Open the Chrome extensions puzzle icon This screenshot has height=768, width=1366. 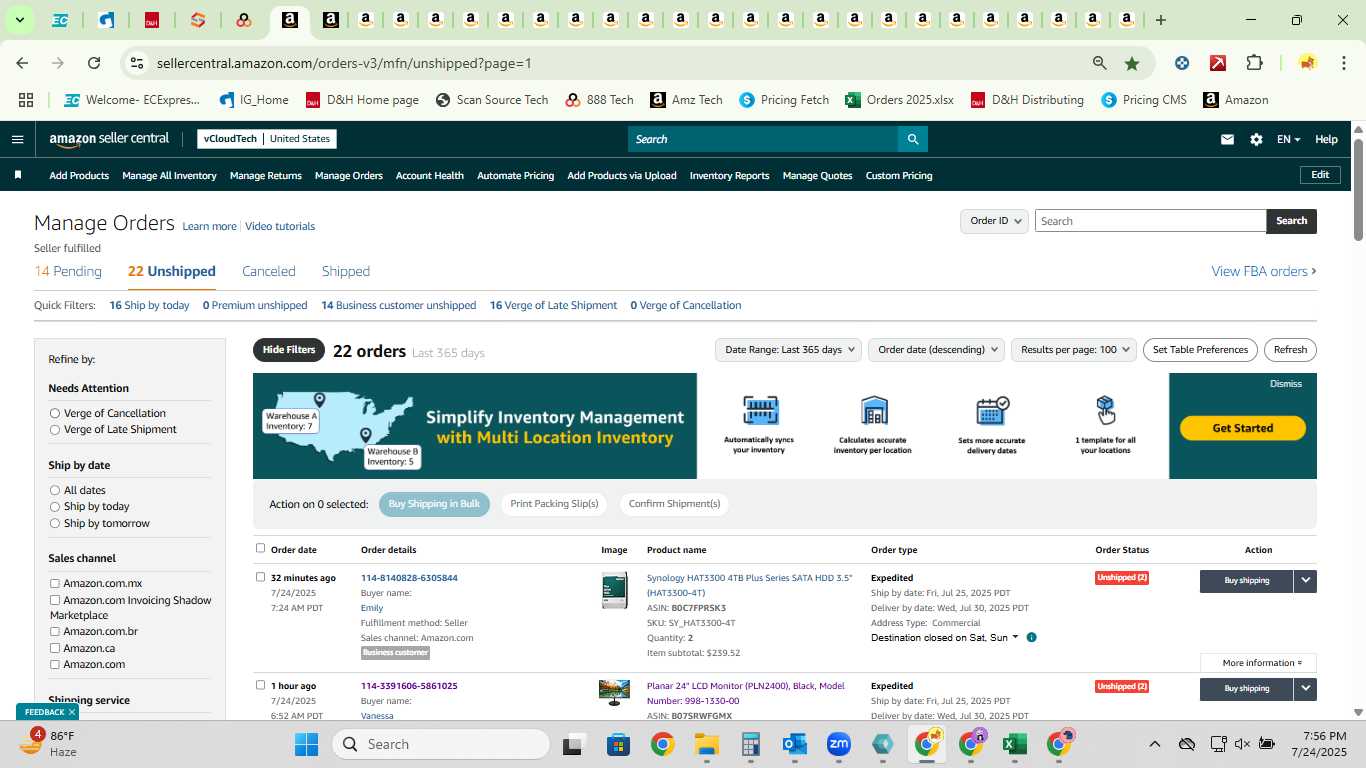[1254, 63]
